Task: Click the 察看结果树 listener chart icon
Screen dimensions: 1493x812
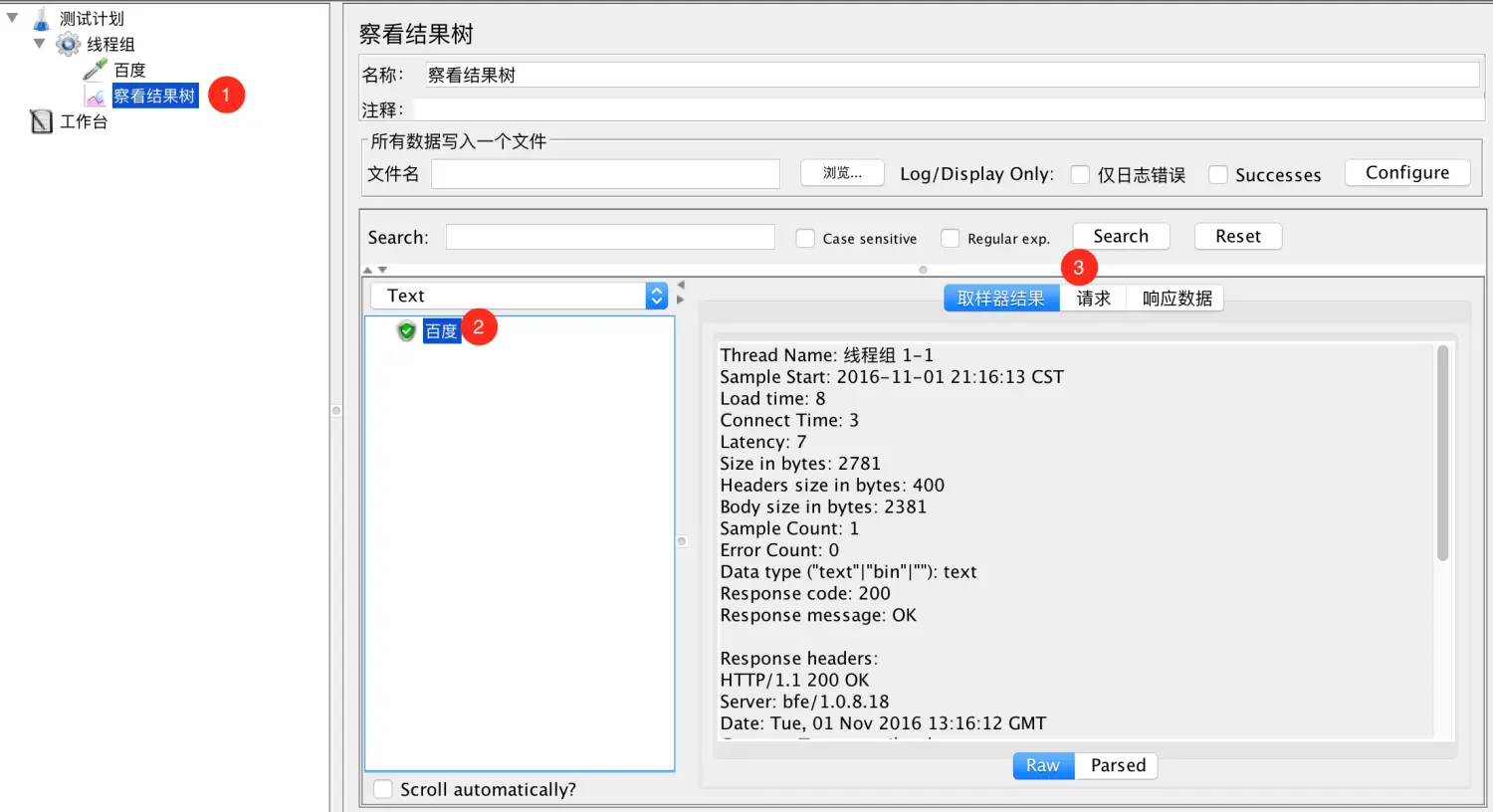Action: point(96,97)
